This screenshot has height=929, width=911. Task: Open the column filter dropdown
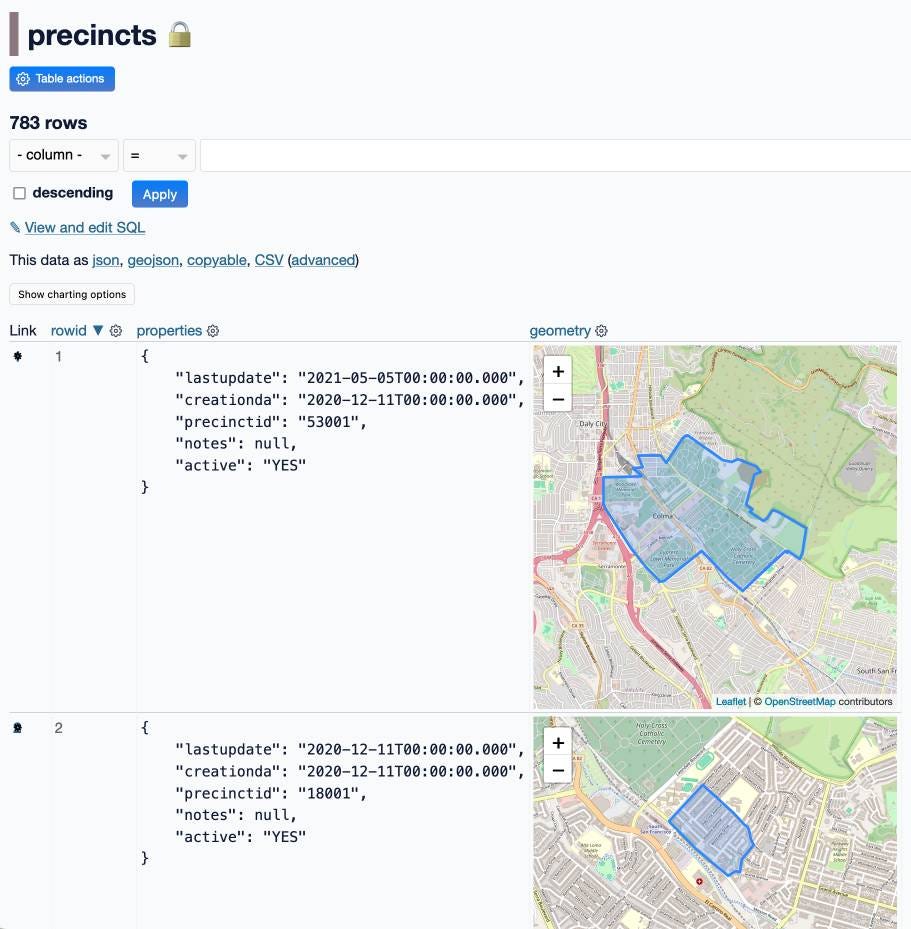[x=64, y=155]
